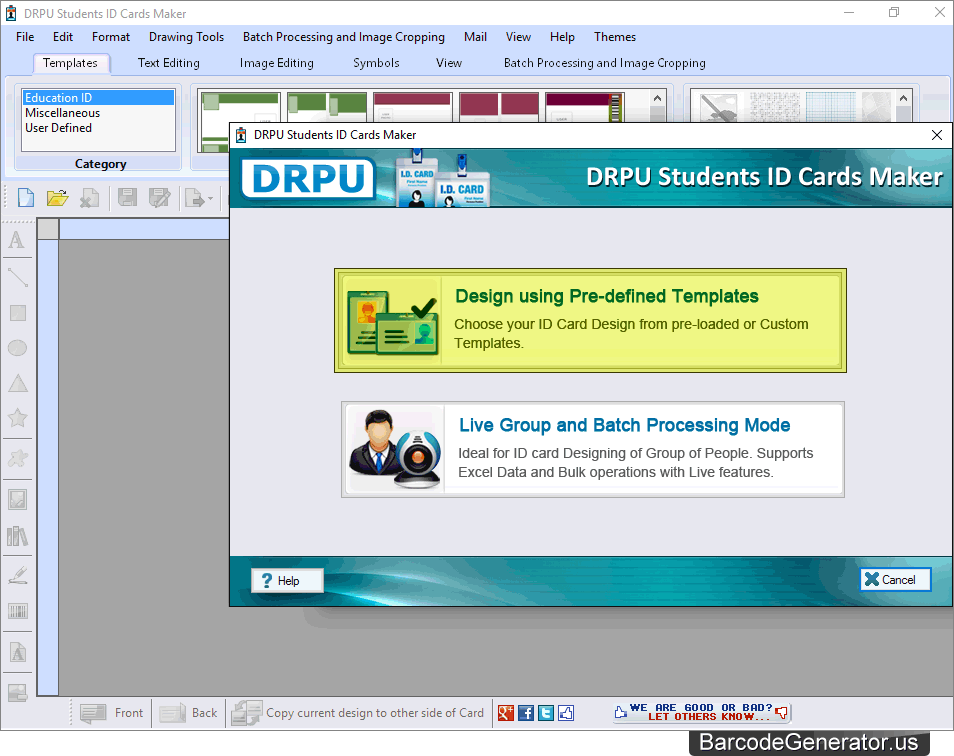The image size is (954, 756).
Task: Switch to the Templates ribbon tab
Action: coord(70,63)
